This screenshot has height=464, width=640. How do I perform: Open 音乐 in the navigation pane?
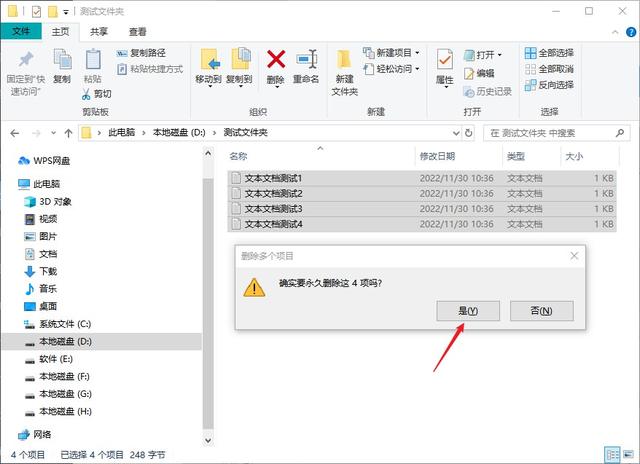(41, 289)
